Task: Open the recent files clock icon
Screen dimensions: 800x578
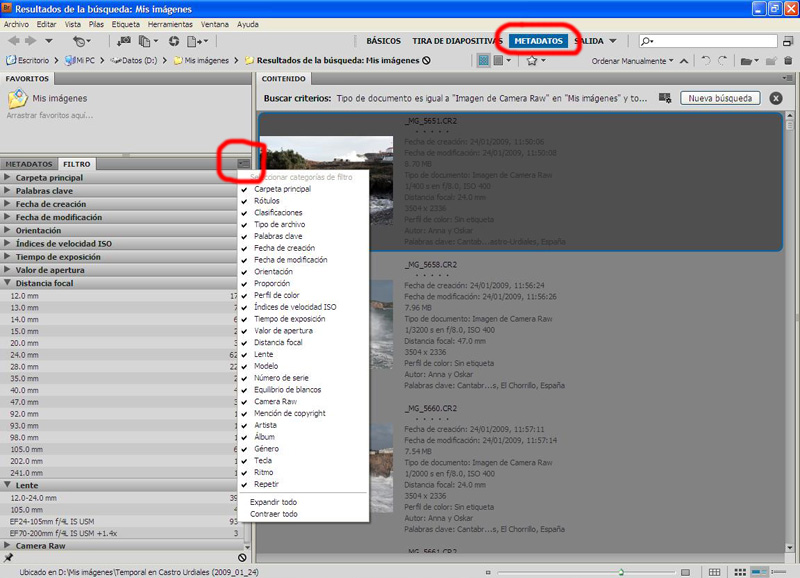Action: (x=81, y=41)
